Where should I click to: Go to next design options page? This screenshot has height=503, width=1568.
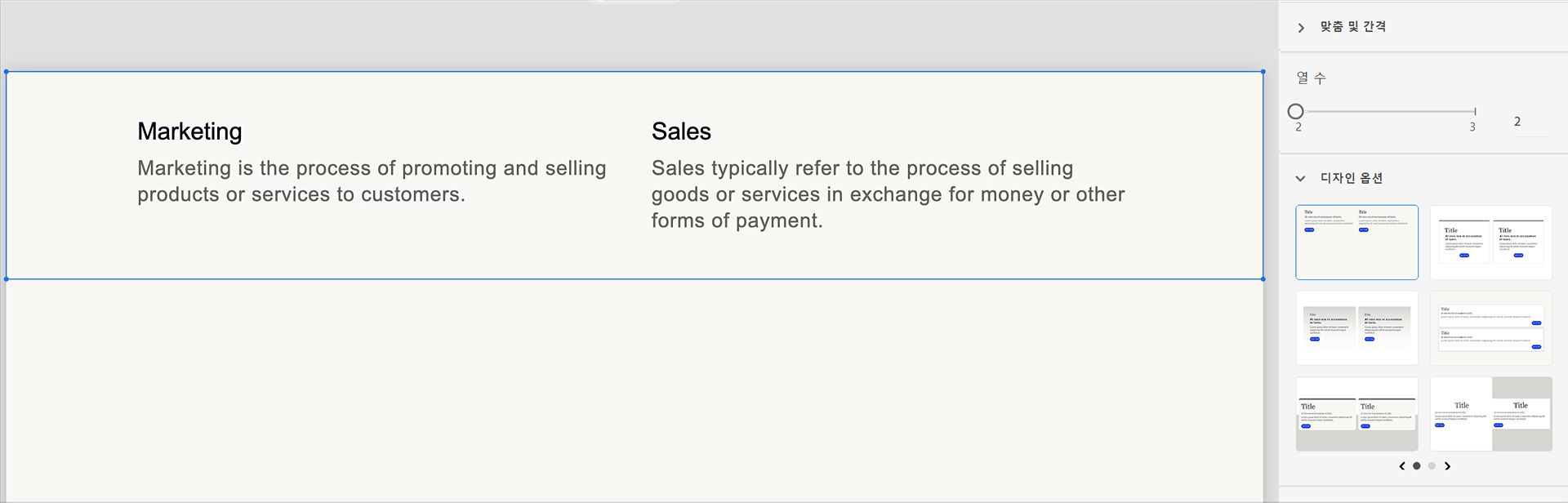[x=1448, y=466]
